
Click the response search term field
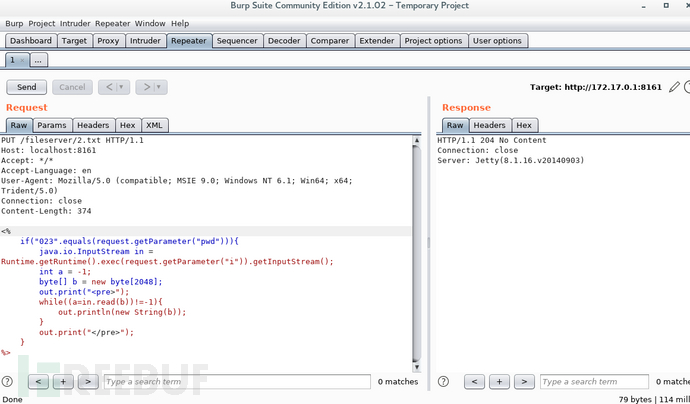pyautogui.click(x=594, y=382)
